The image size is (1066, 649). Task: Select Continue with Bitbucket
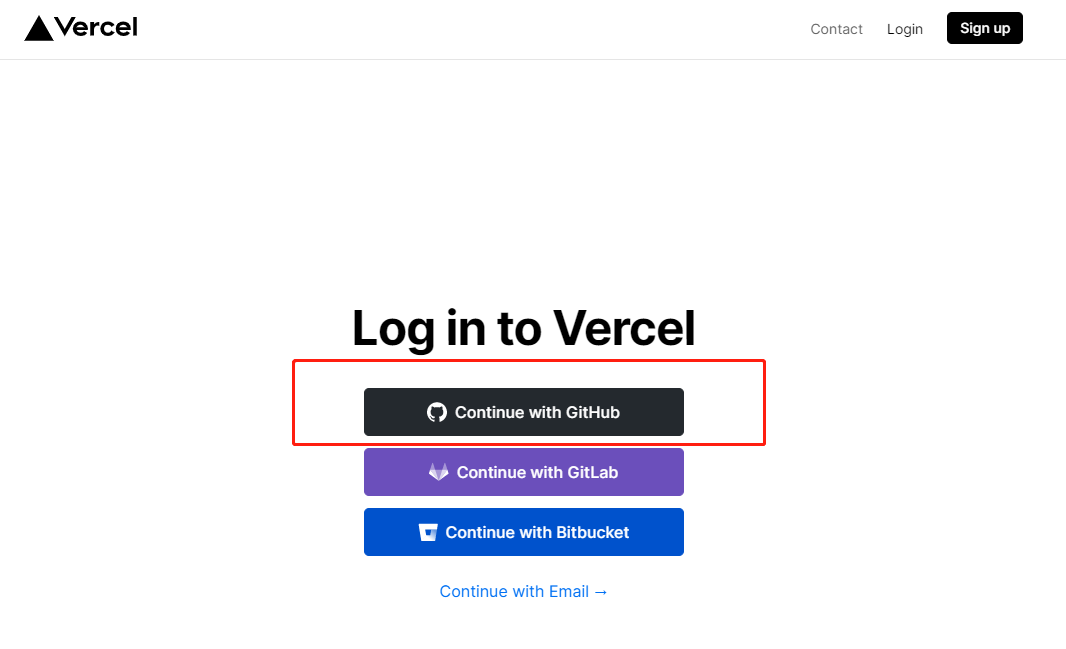(523, 532)
